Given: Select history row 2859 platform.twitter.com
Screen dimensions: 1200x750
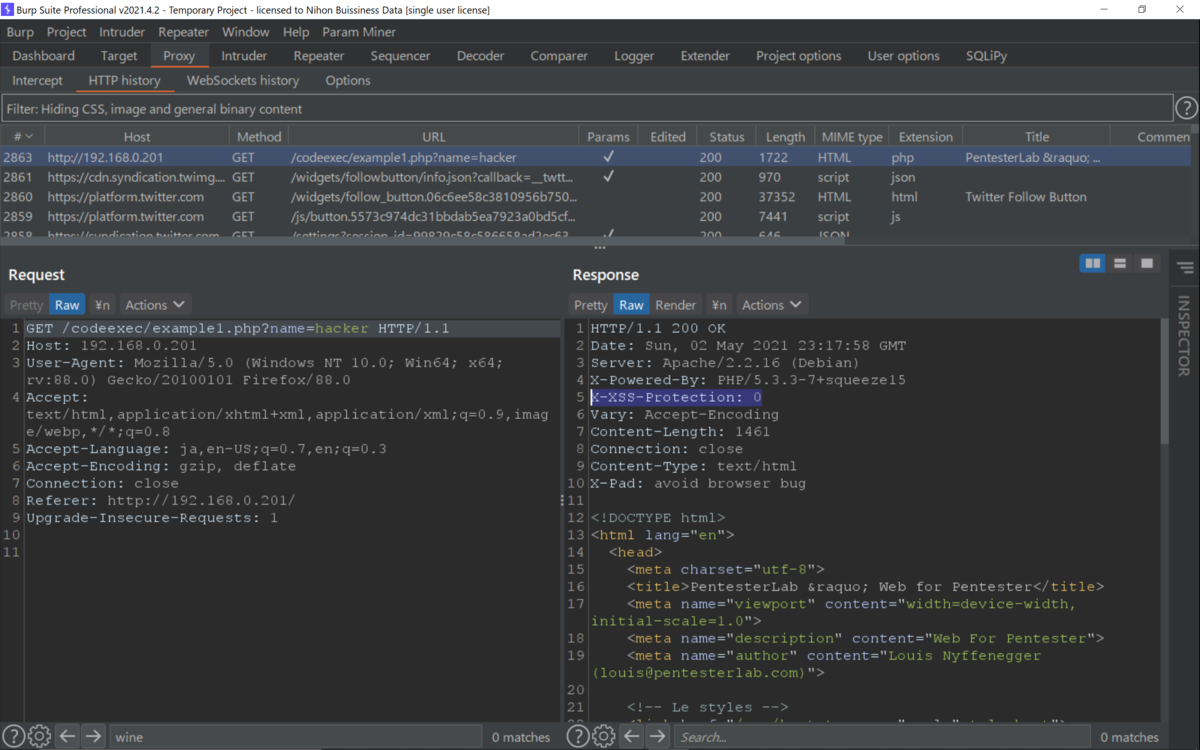Looking at the screenshot, I should click(x=596, y=216).
